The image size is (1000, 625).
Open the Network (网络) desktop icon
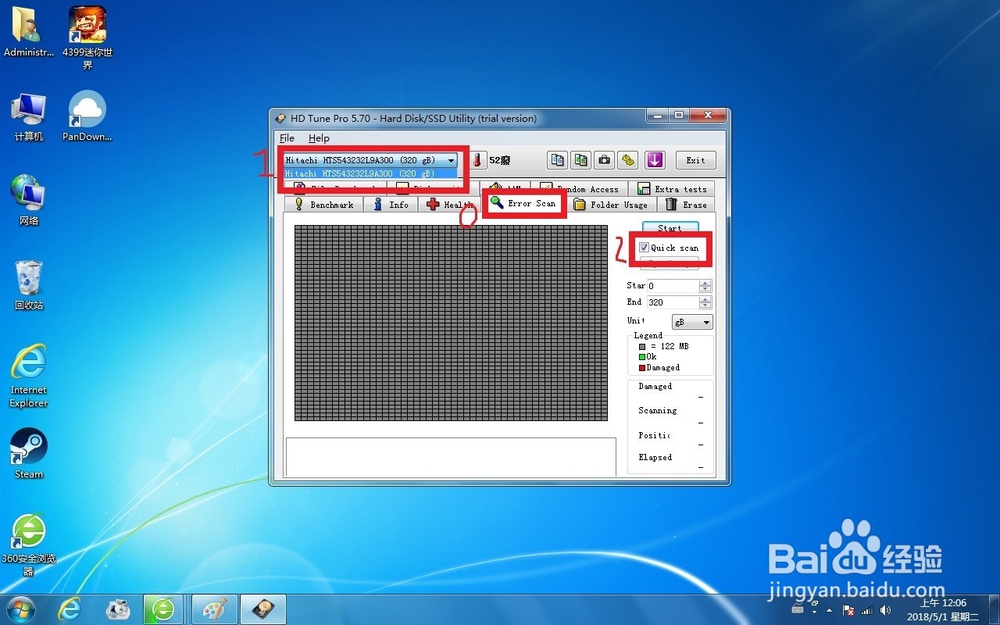click(28, 200)
